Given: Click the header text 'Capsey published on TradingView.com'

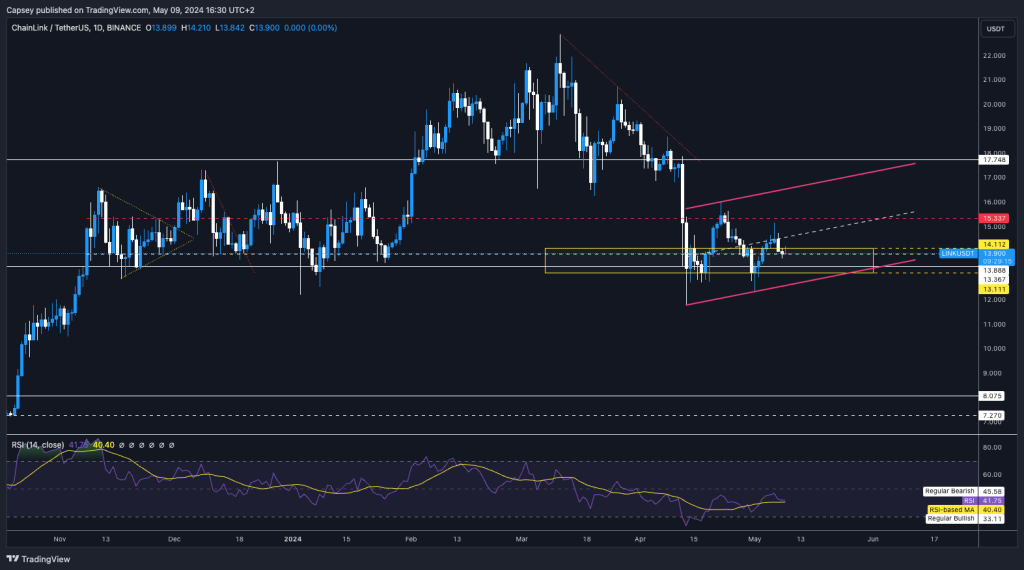Looking at the screenshot, I should (77, 10).
